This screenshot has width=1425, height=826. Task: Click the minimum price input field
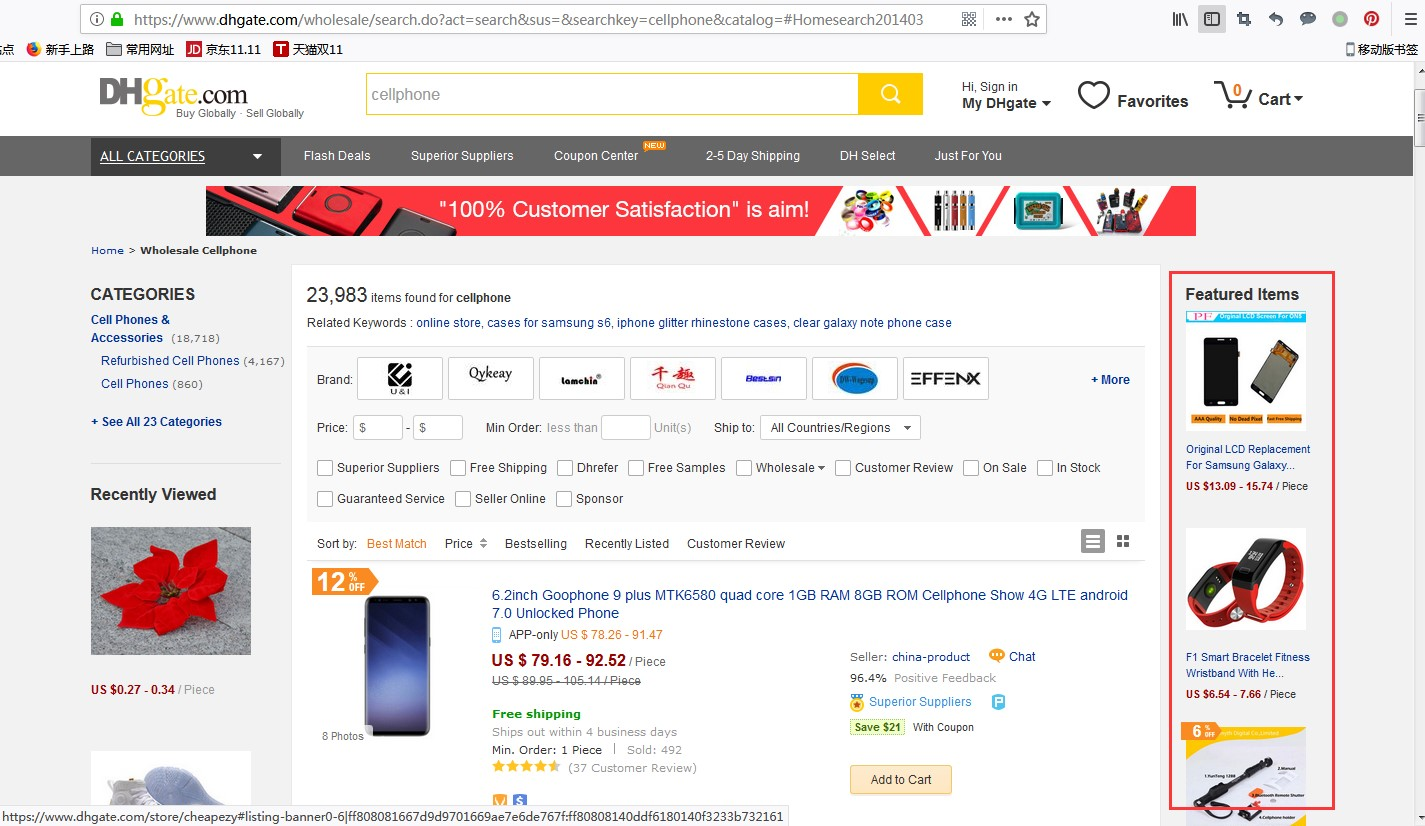(377, 428)
